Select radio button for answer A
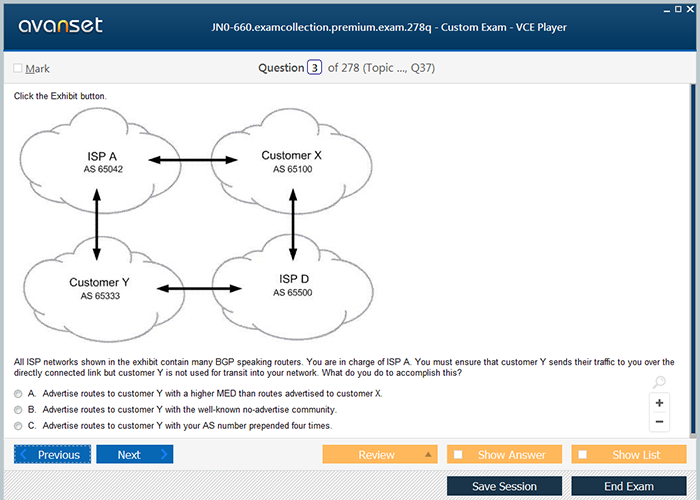 tap(18, 394)
